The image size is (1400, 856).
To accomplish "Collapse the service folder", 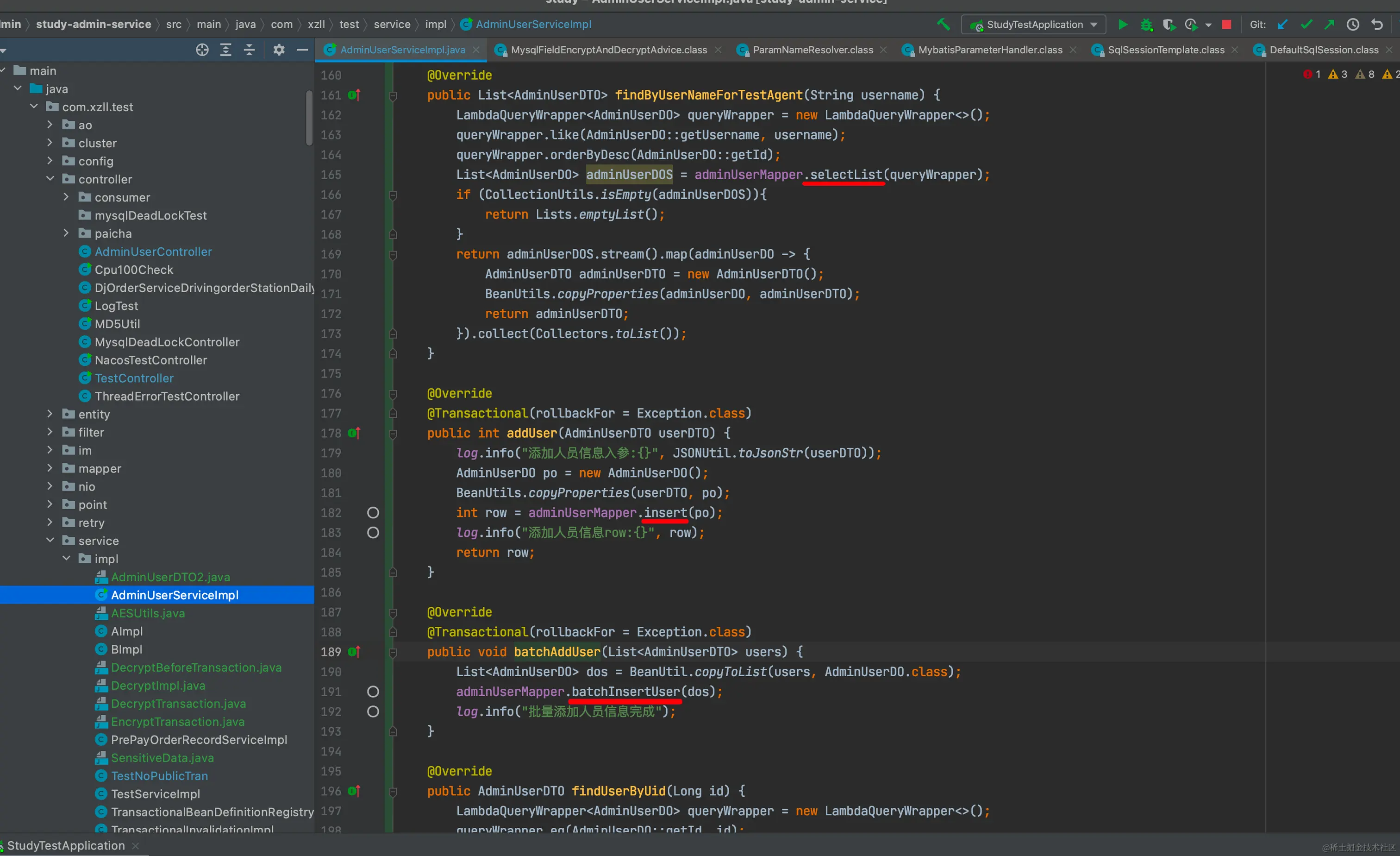I will point(50,540).
